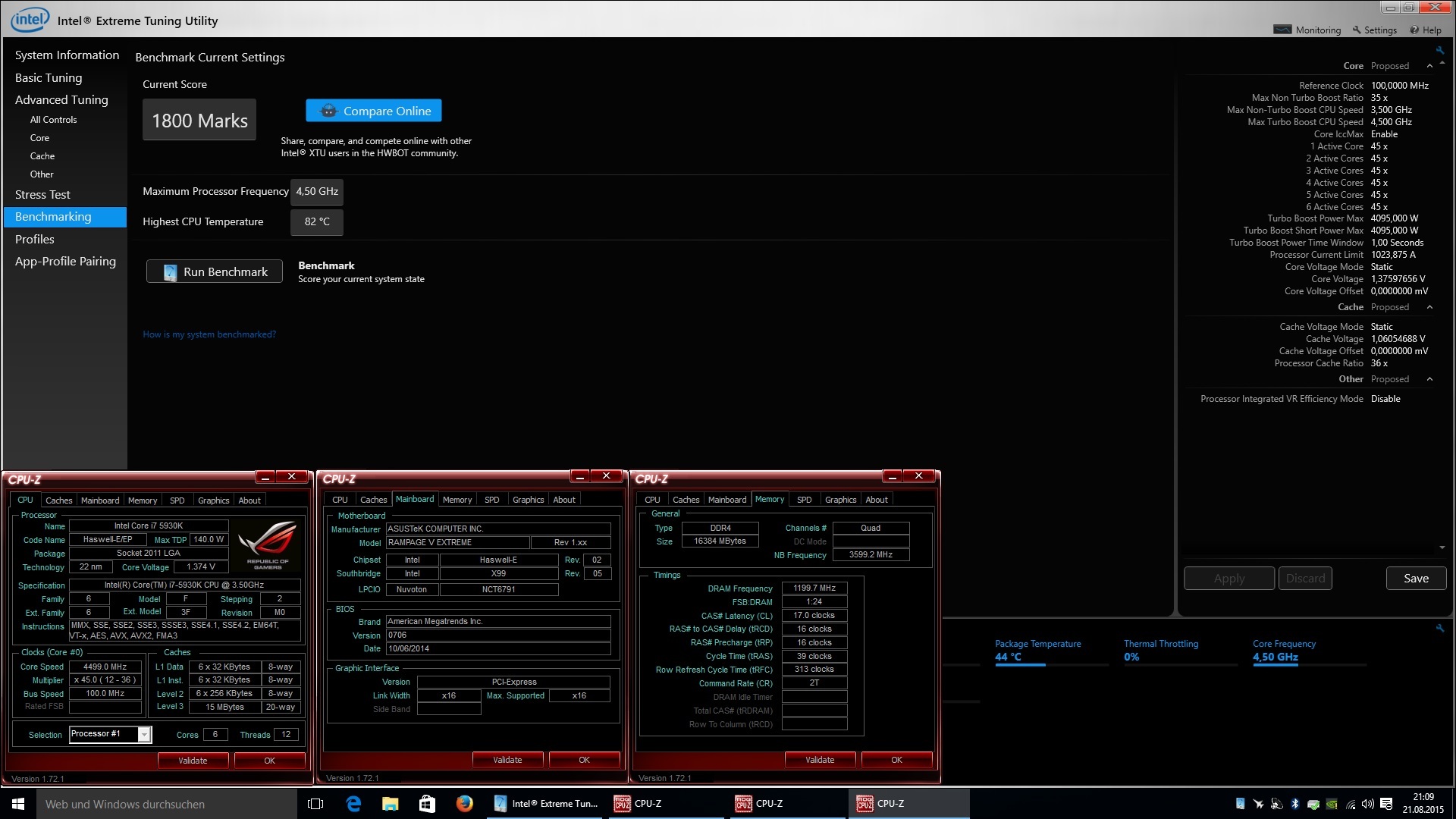Image resolution: width=1456 pixels, height=819 pixels.
Task: Open CPU tab in CPU-Z Memory window
Action: 652,500
